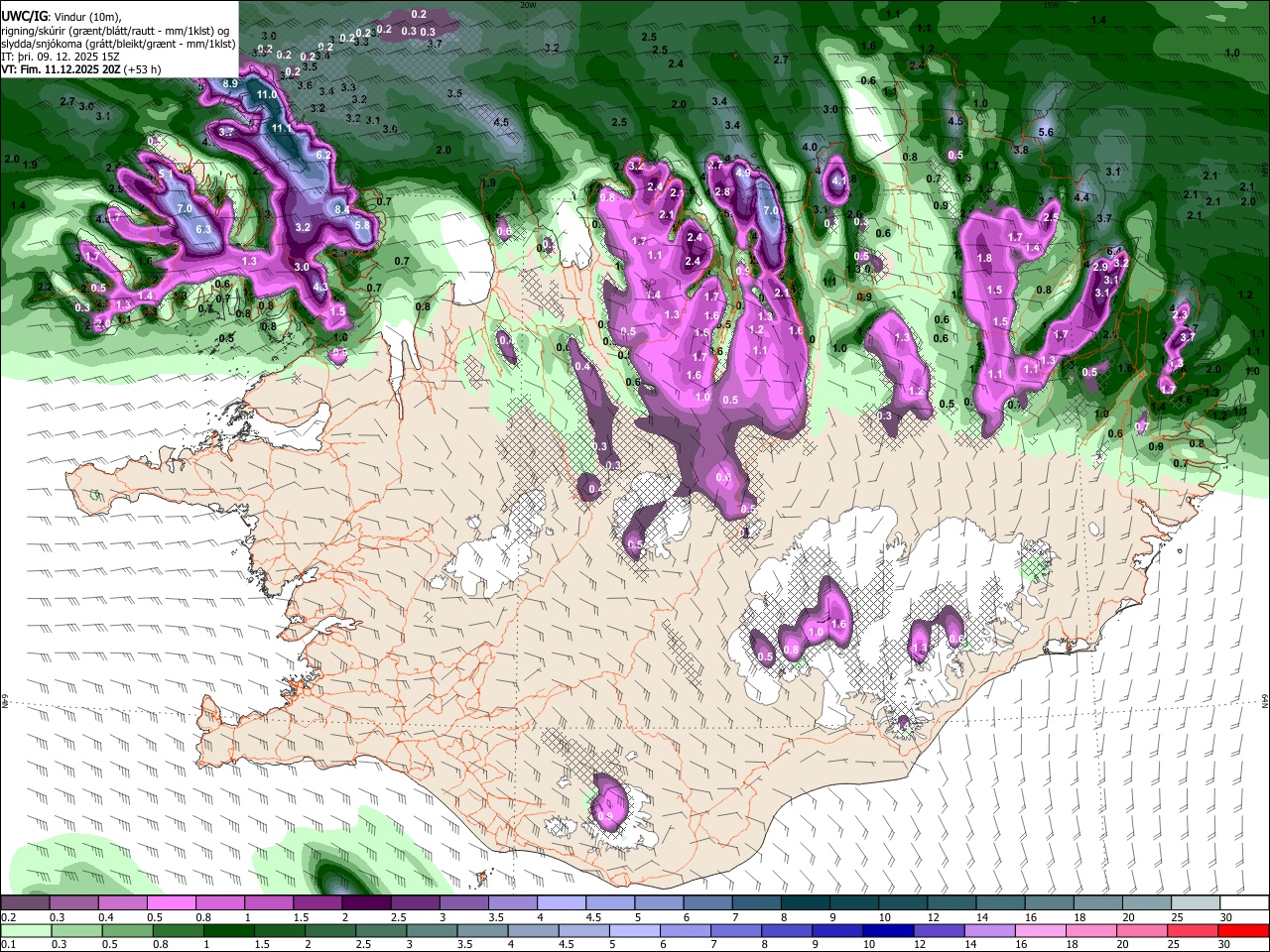Click the 8.9 precipitation value on the map

230,84
